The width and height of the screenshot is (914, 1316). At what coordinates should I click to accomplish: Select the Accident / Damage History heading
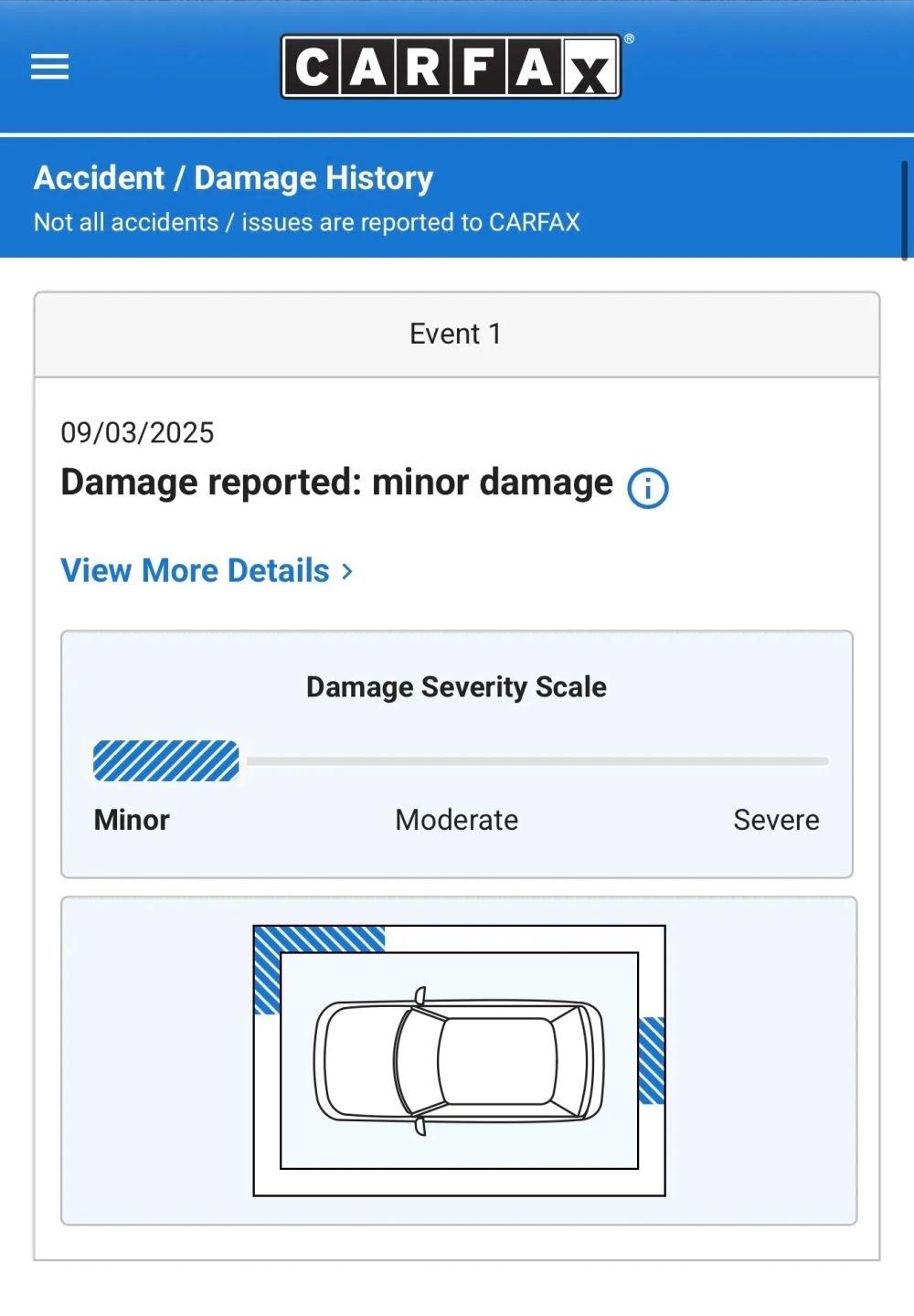pos(233,177)
